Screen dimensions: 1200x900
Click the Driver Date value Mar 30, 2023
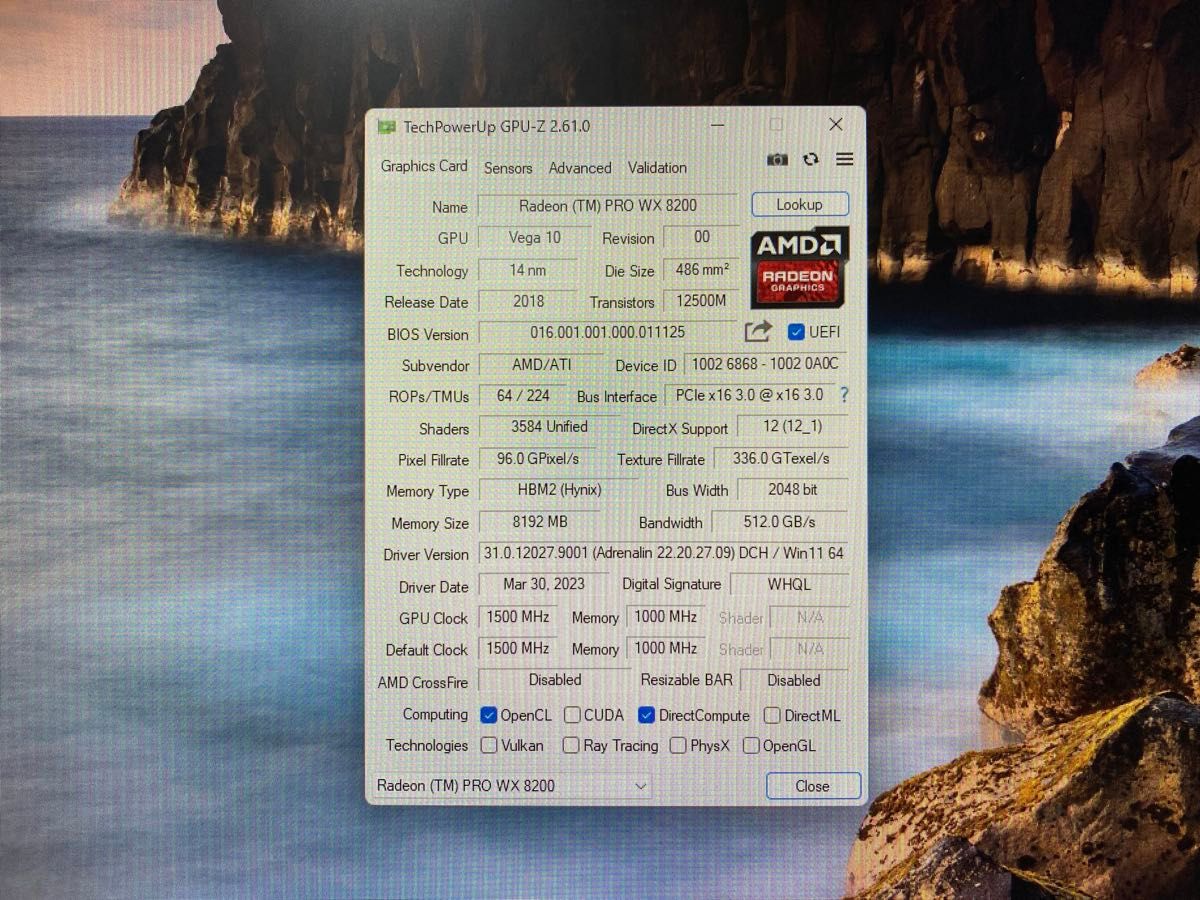(544, 584)
